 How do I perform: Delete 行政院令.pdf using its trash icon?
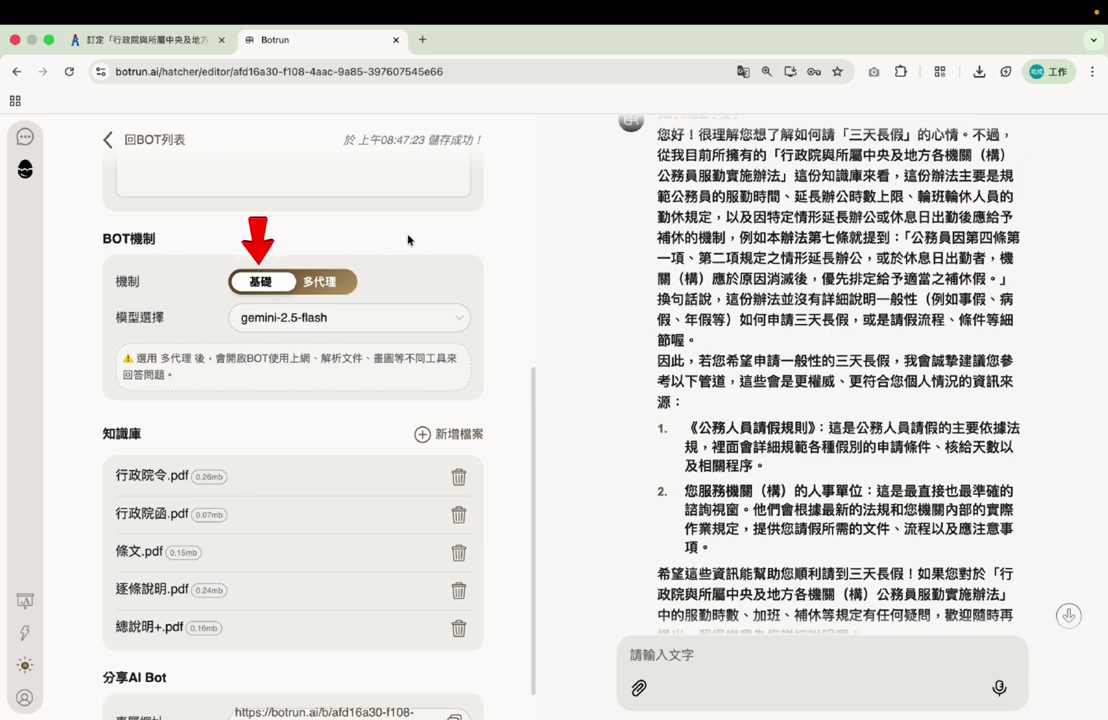[x=459, y=477]
